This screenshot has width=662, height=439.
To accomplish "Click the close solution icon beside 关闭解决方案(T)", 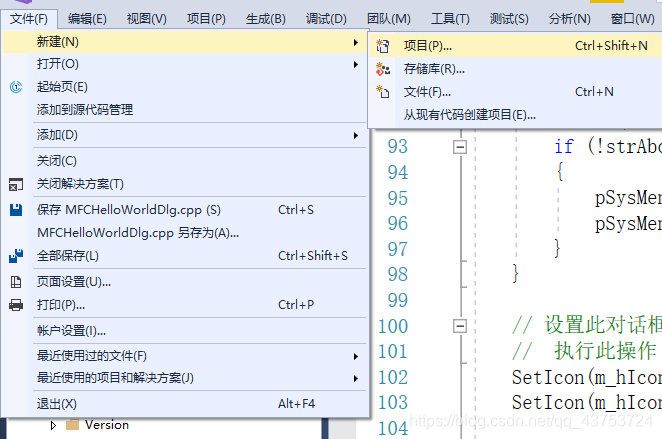I will pyautogui.click(x=16, y=184).
